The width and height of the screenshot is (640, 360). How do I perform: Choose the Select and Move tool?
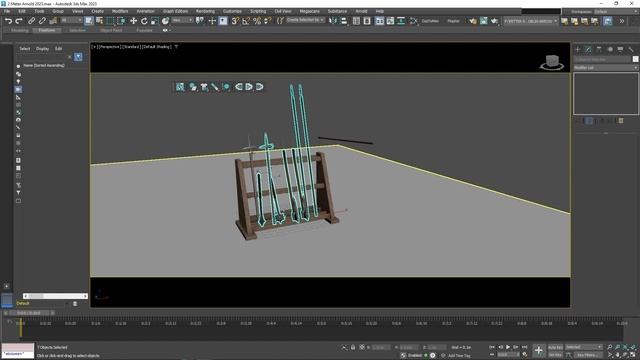[133, 21]
